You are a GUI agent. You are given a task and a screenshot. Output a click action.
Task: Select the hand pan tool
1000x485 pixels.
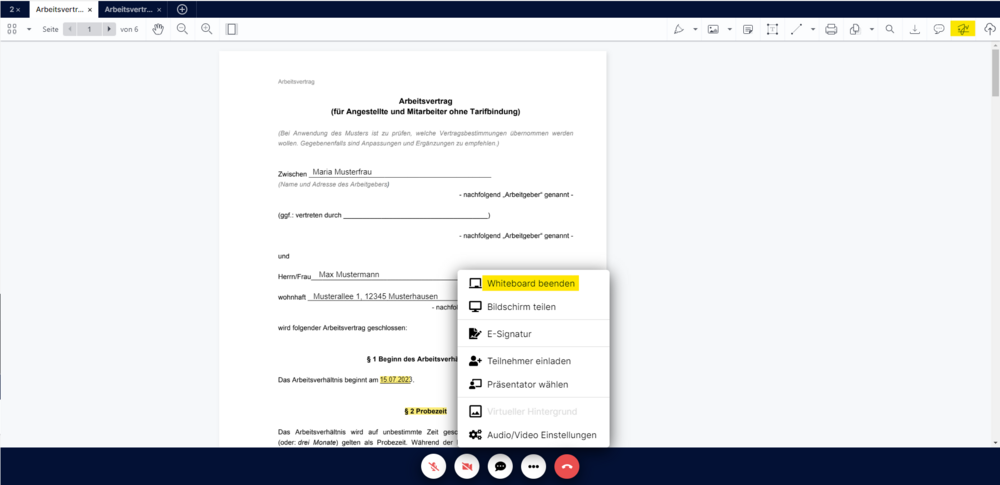(x=159, y=29)
